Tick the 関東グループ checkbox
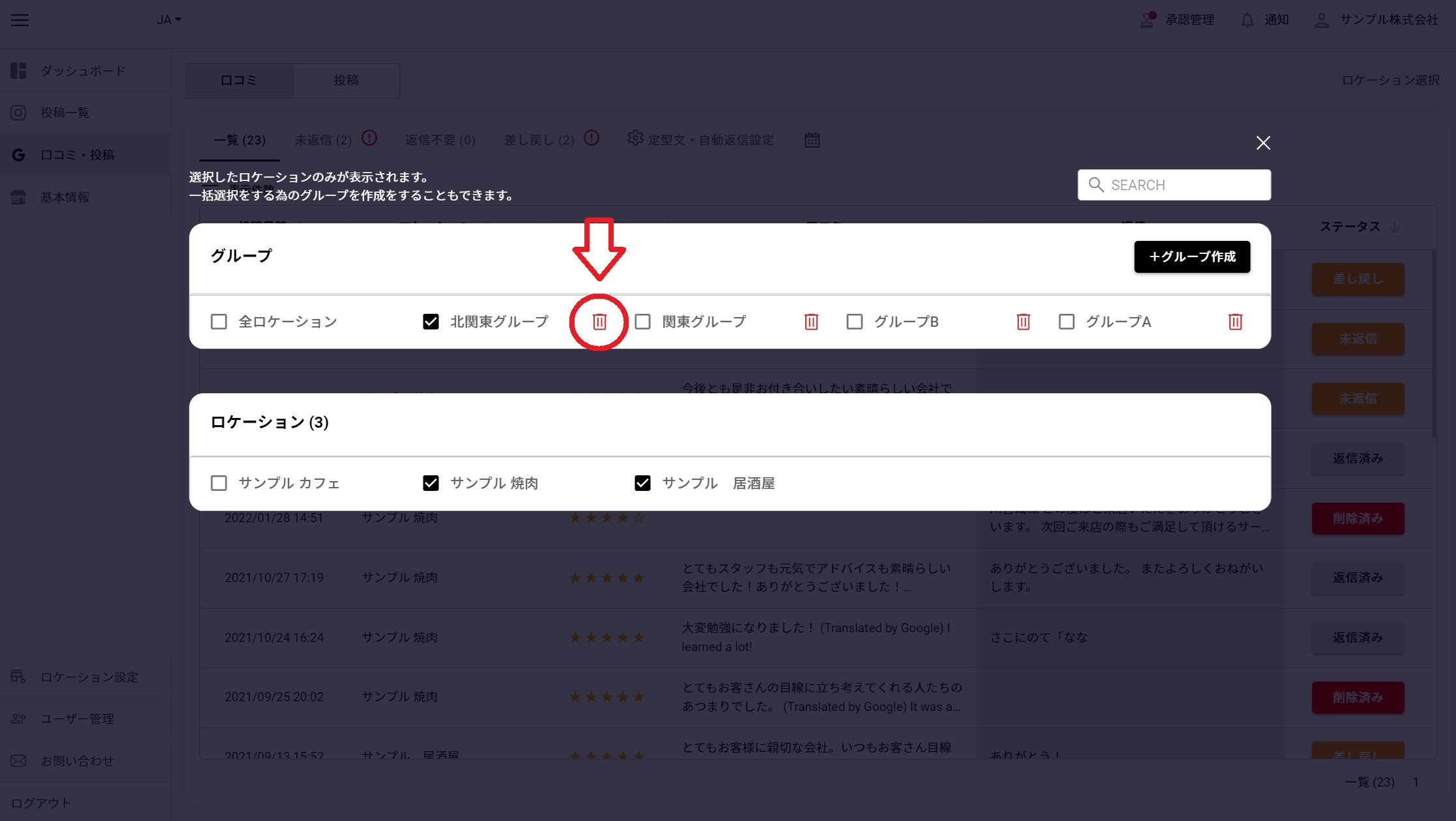Image resolution: width=1456 pixels, height=821 pixels. click(642, 322)
